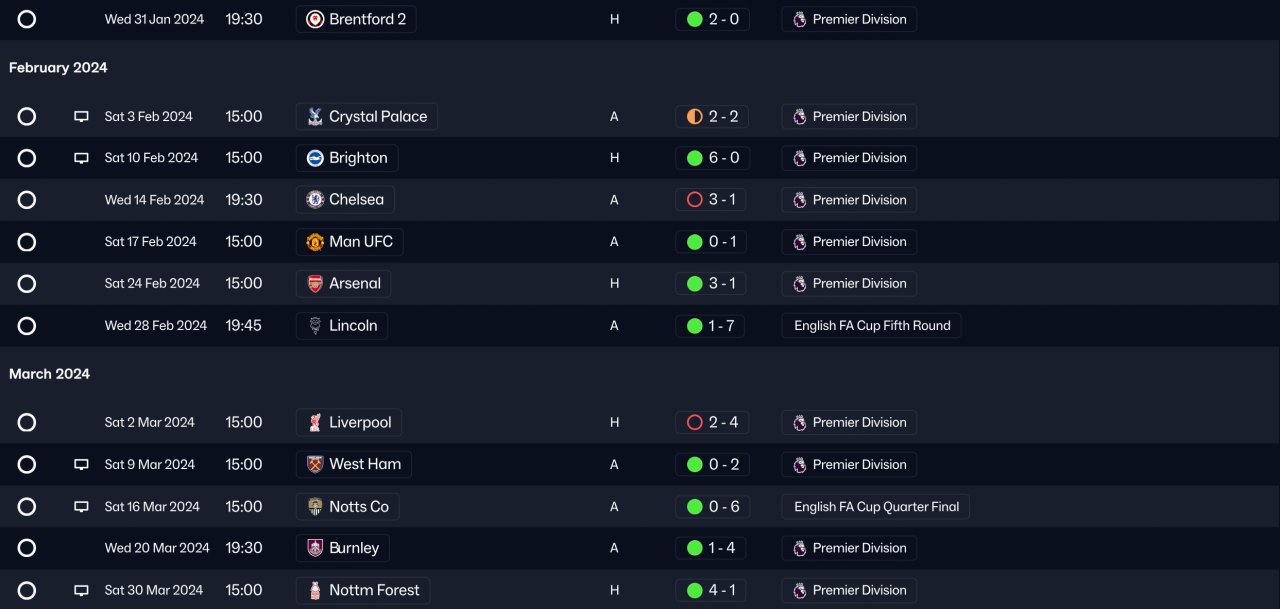1280x609 pixels.
Task: Open English FA Cup Quarter Final competition
Action: [875, 507]
